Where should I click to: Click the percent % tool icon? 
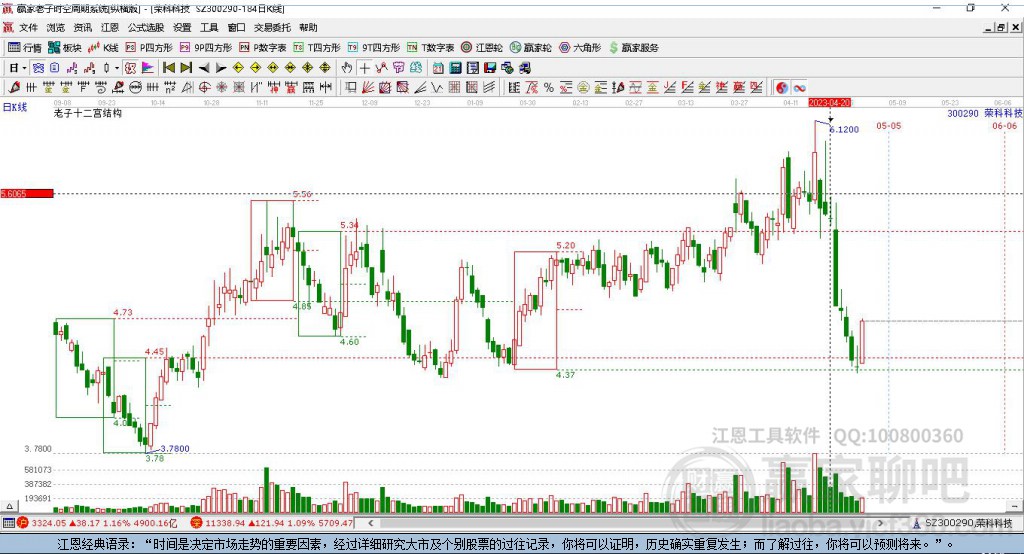[549, 88]
